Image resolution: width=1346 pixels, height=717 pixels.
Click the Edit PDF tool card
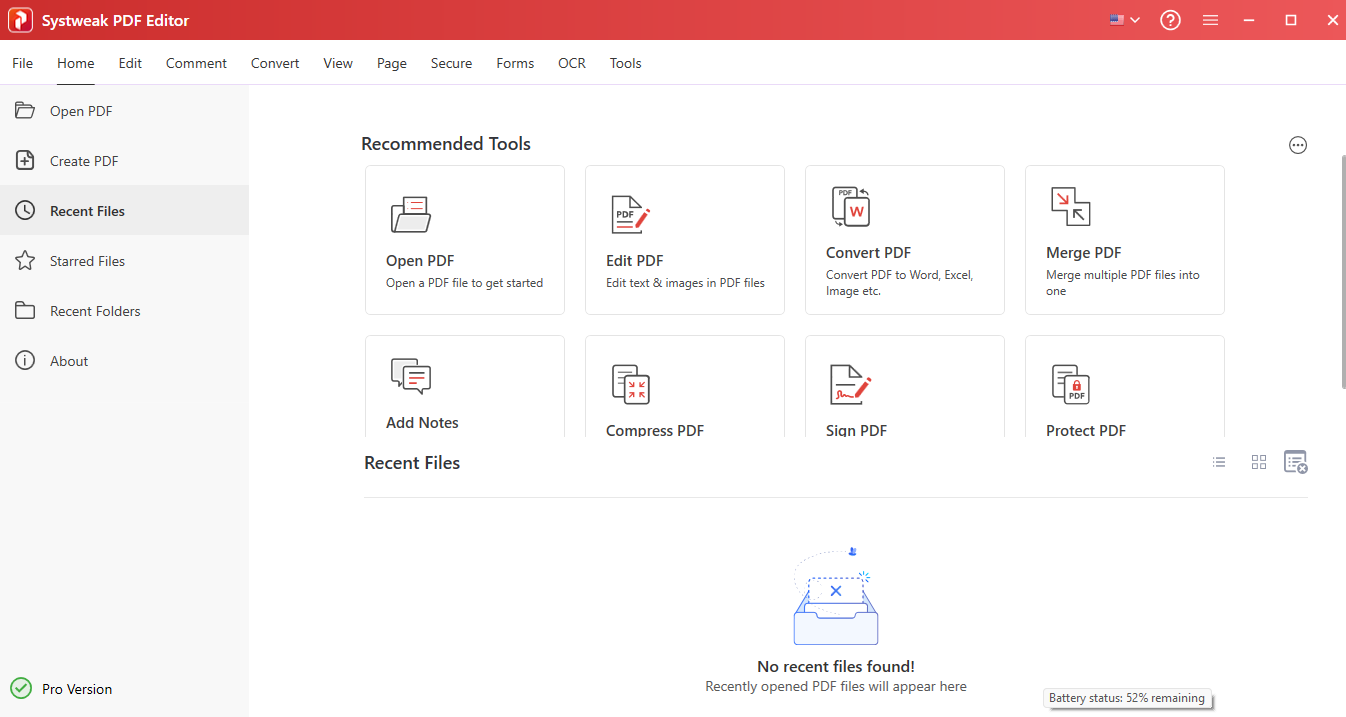click(684, 240)
